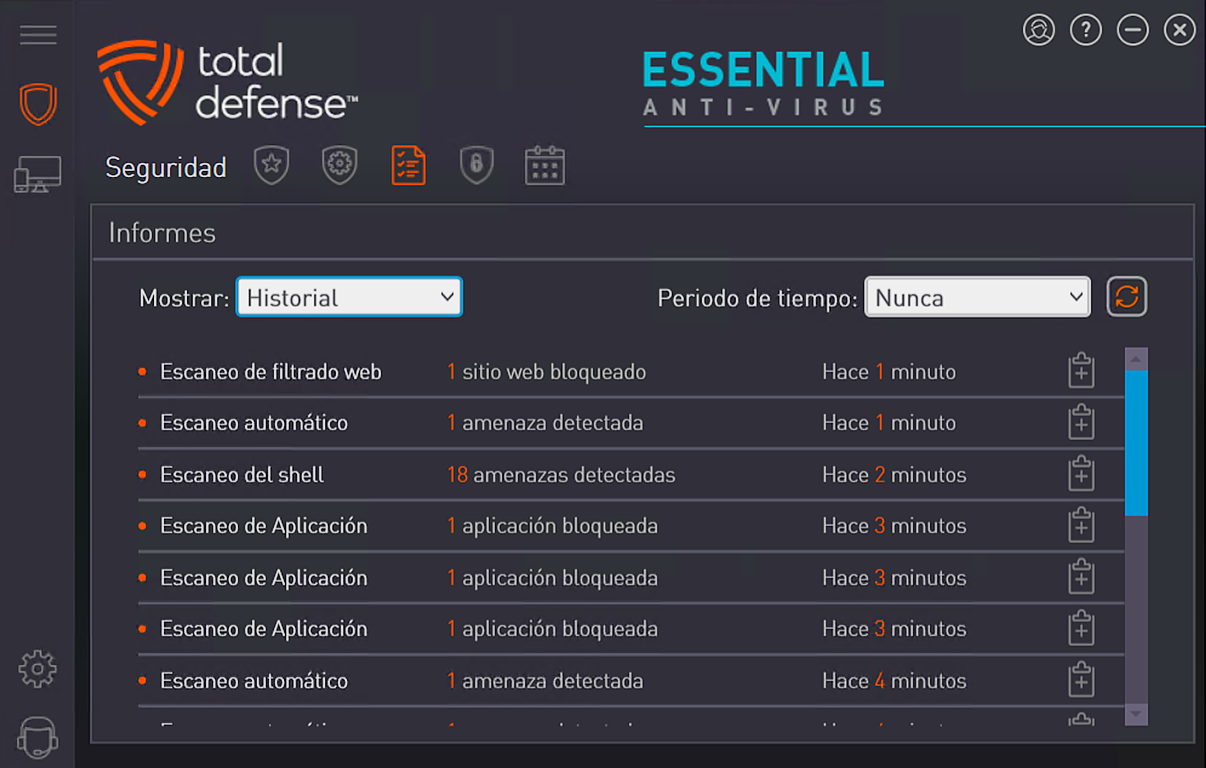Open the support headset icon in sidebar

point(38,738)
